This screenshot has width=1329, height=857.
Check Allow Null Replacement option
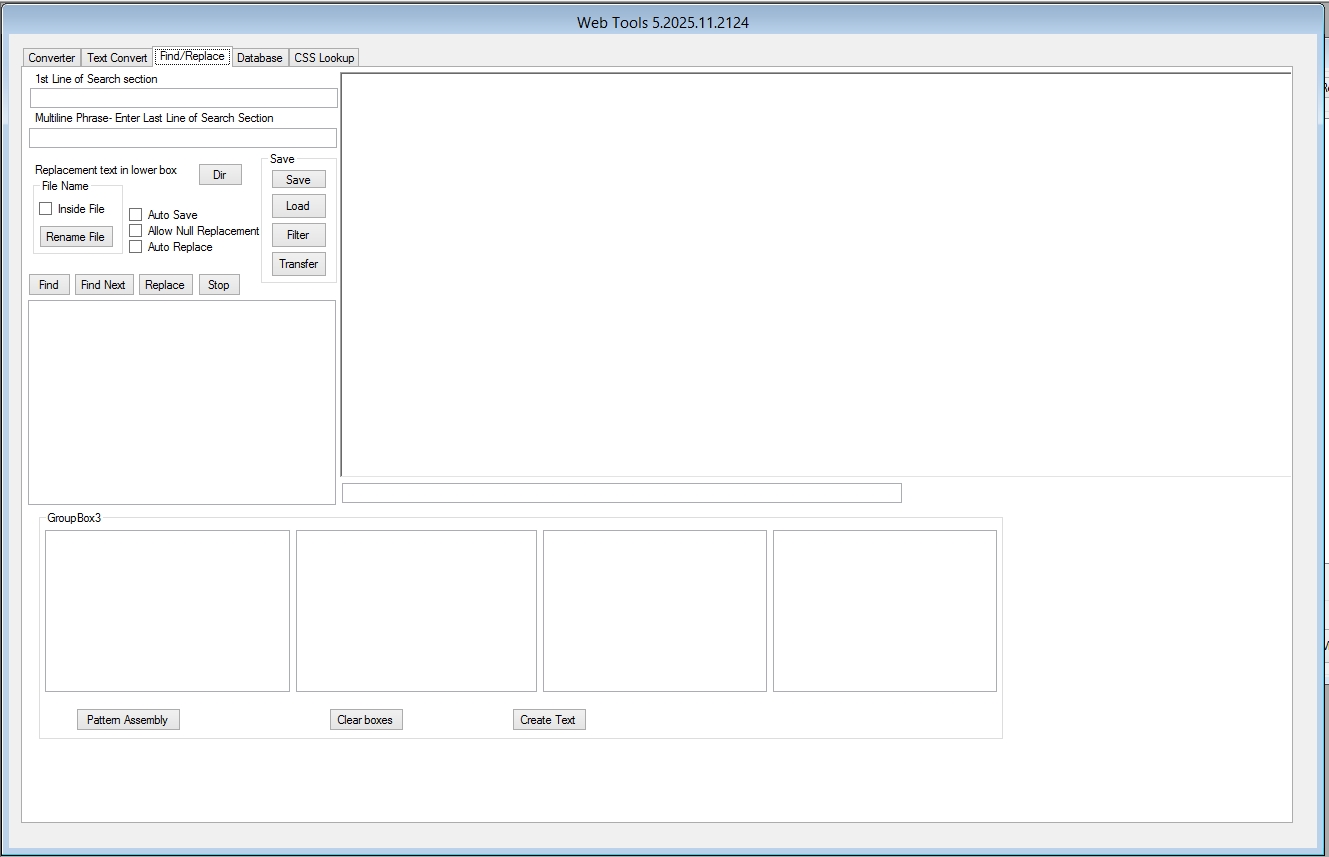point(136,231)
